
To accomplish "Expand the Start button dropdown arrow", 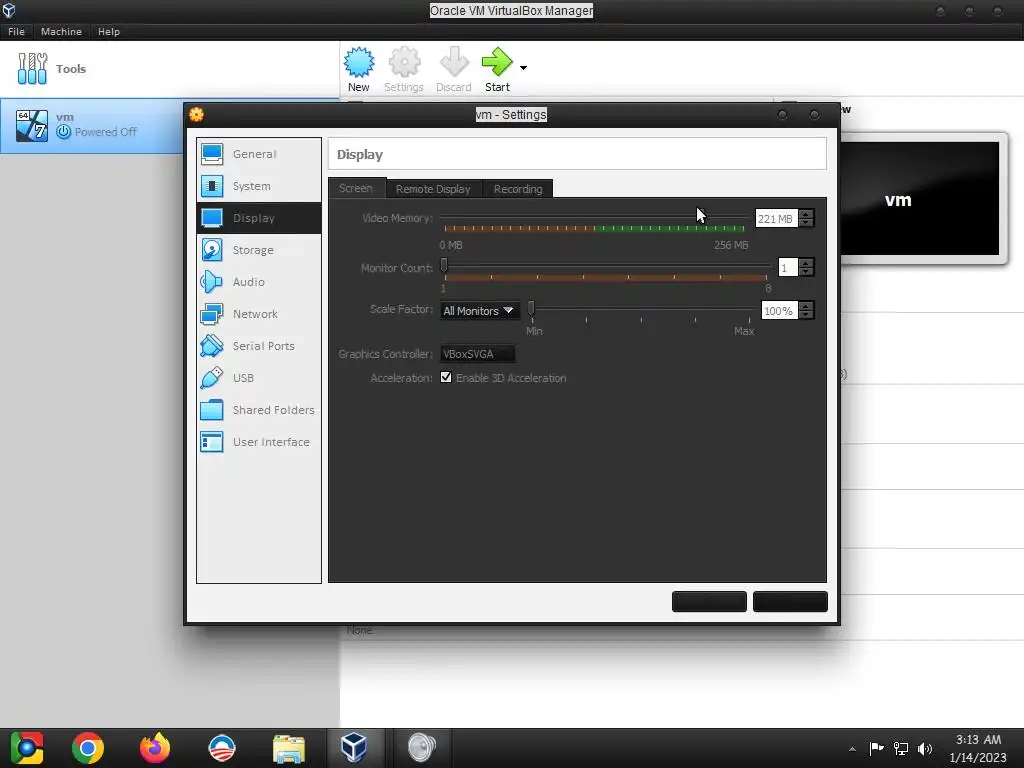I will click(x=523, y=68).
